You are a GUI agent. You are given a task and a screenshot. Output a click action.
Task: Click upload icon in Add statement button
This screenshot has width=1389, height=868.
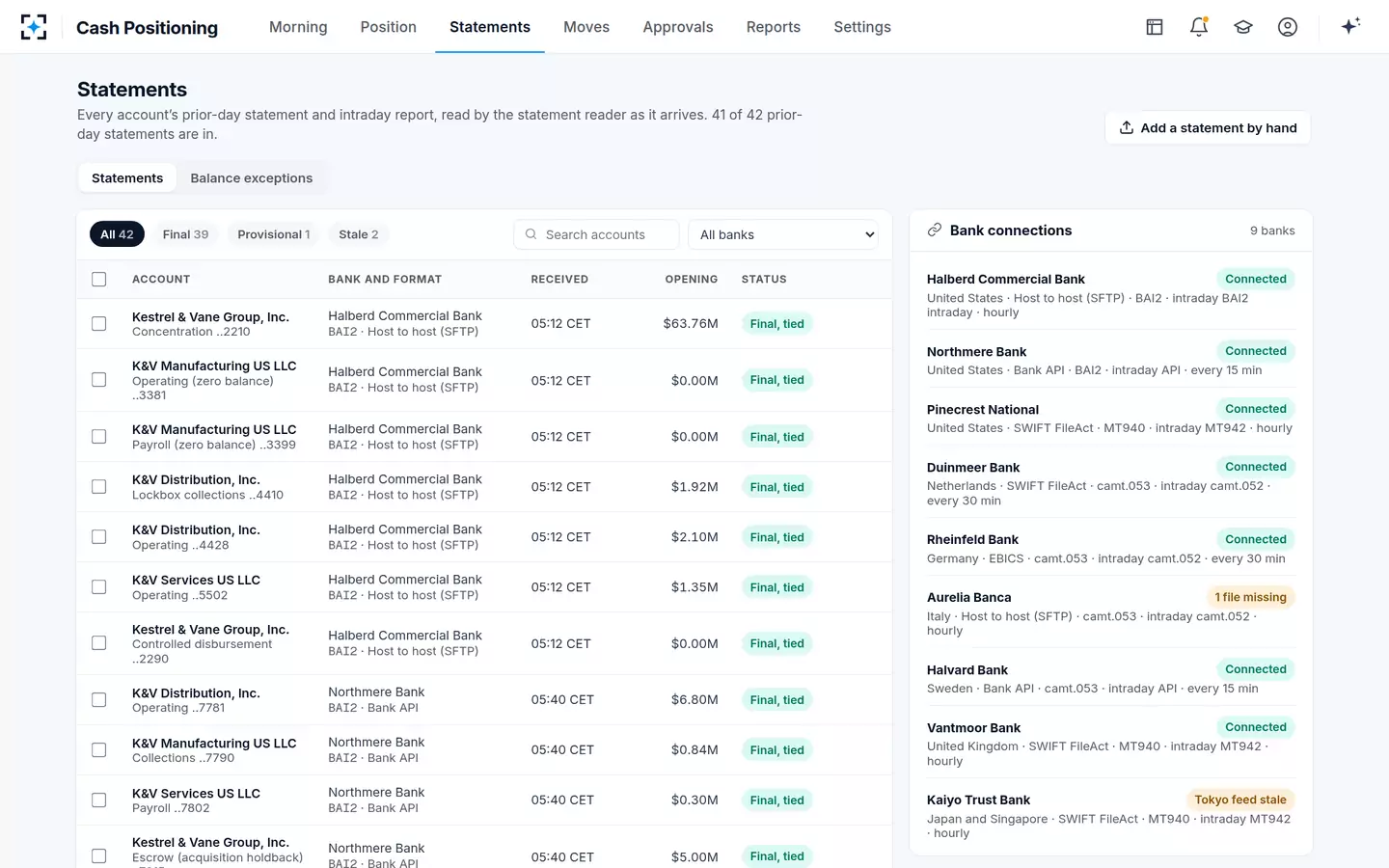(1126, 128)
